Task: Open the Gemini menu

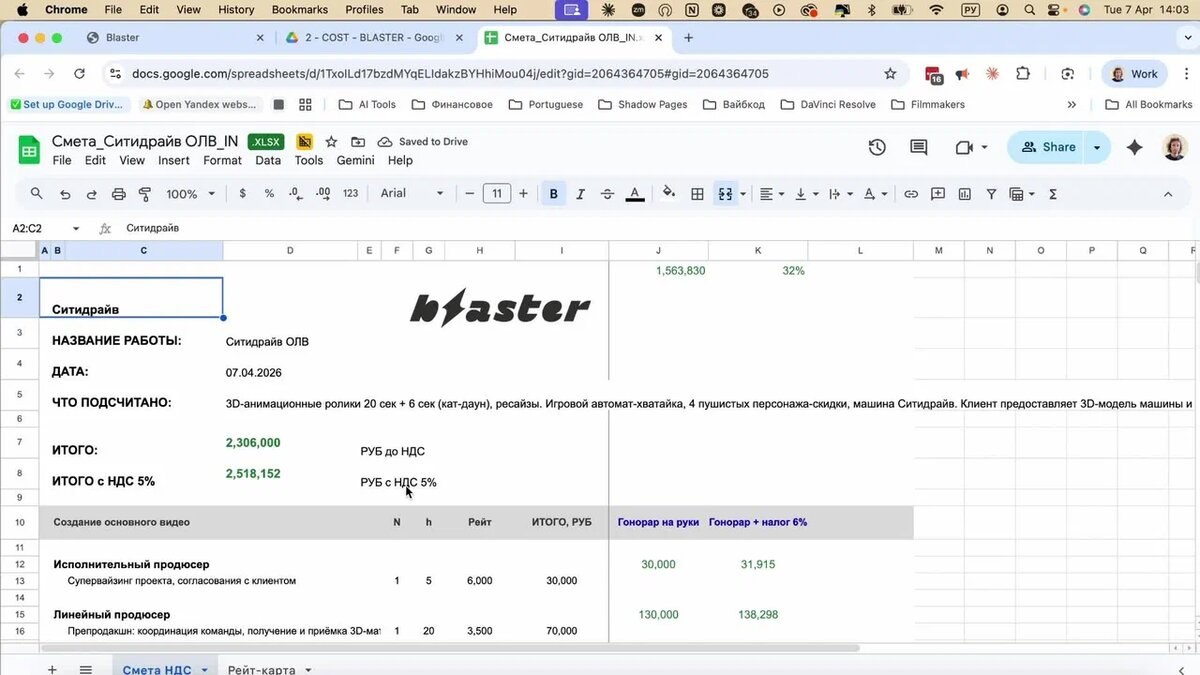Action: (355, 160)
